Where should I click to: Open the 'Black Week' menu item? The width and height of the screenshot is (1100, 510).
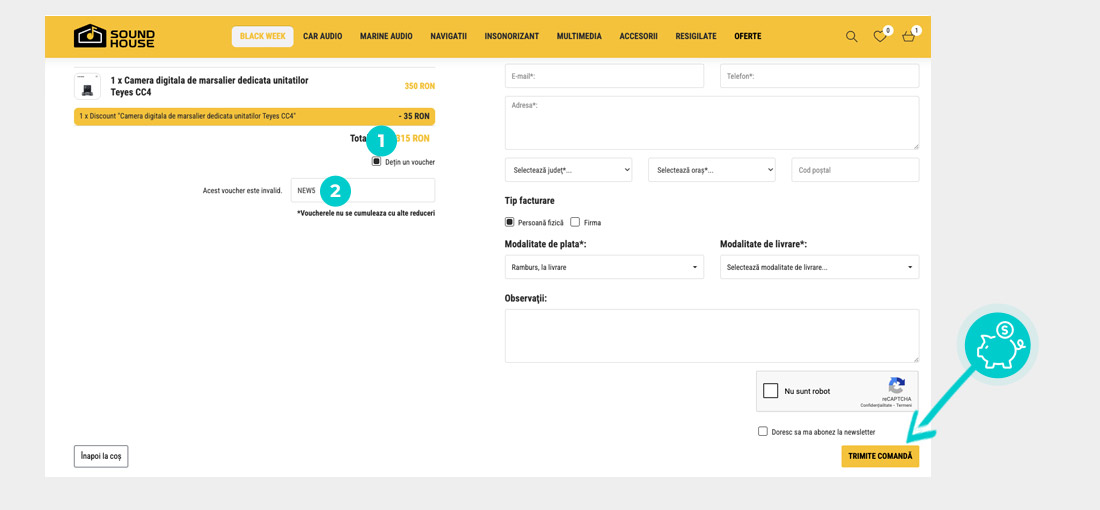[262, 36]
